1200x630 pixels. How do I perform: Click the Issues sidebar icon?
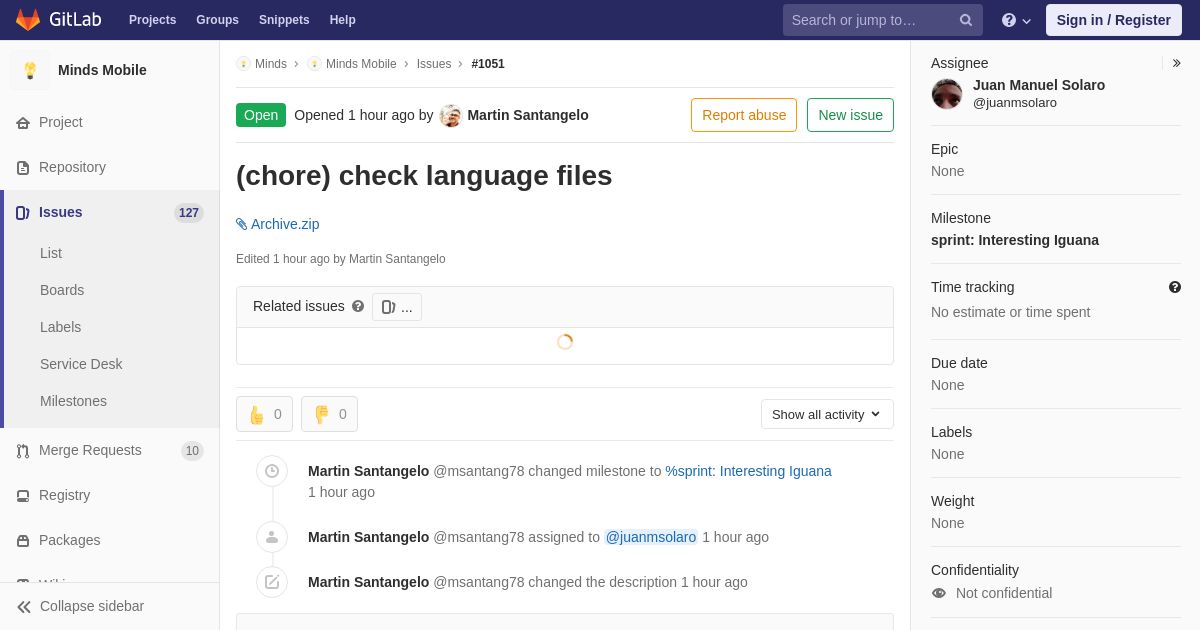coord(23,213)
